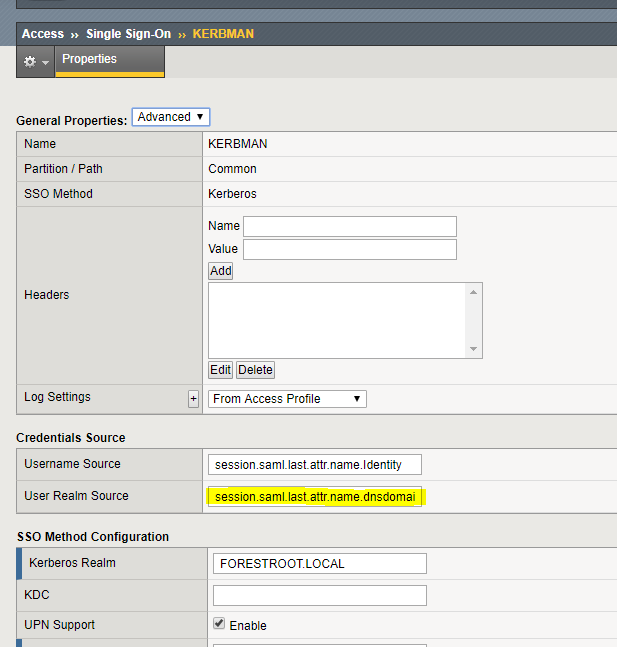The height and width of the screenshot is (647, 617).
Task: Go to Single Sign-On breadcrumb
Action: pyautogui.click(x=128, y=34)
